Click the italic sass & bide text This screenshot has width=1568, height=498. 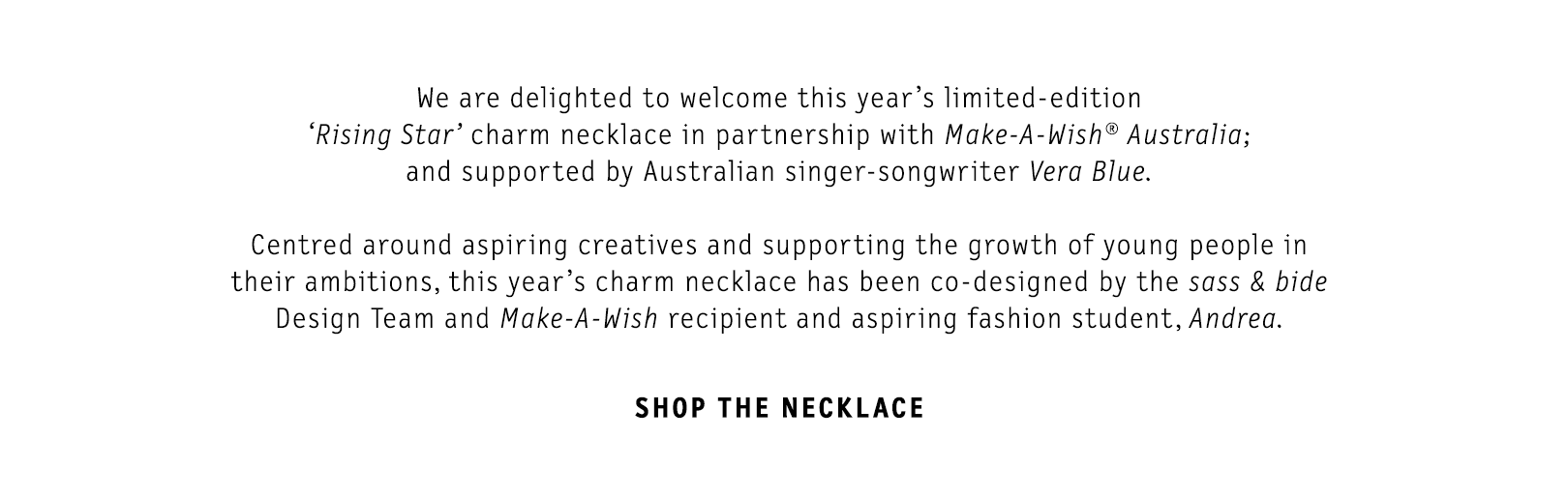point(1258,282)
